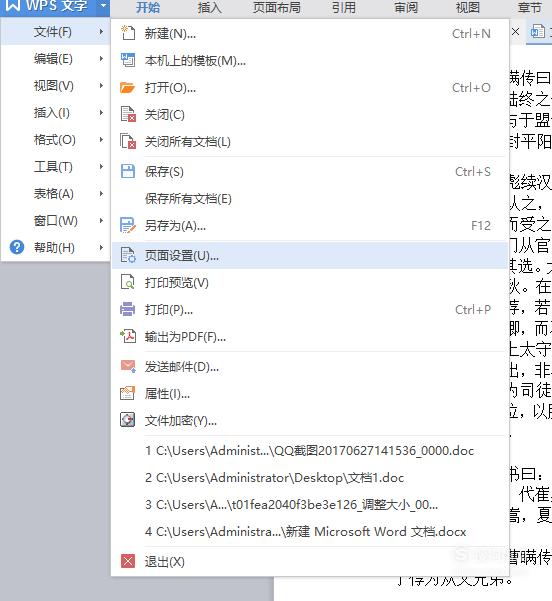The height and width of the screenshot is (601, 552).
Task: Click the WPS logo icon
Action: [13, 6]
